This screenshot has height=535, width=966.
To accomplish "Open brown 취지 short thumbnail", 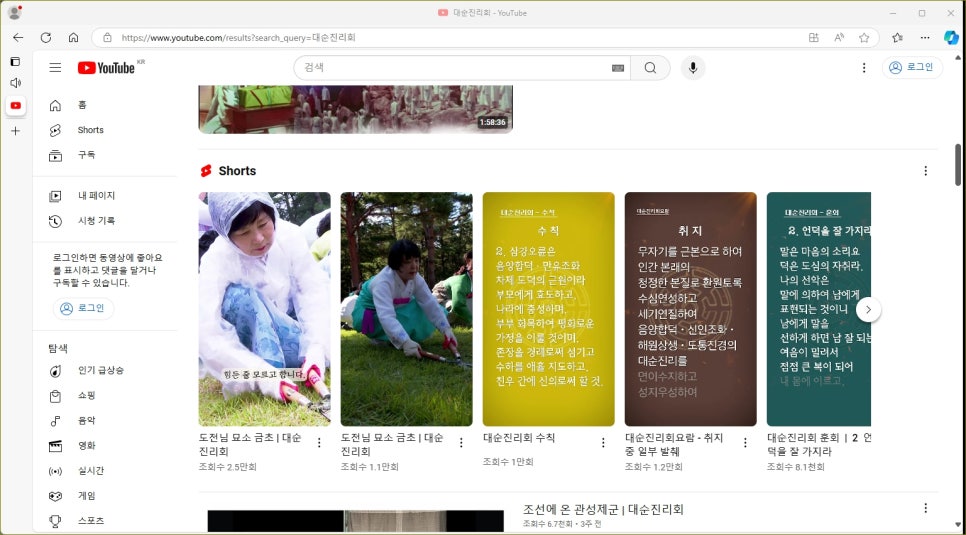I will pyautogui.click(x=691, y=309).
